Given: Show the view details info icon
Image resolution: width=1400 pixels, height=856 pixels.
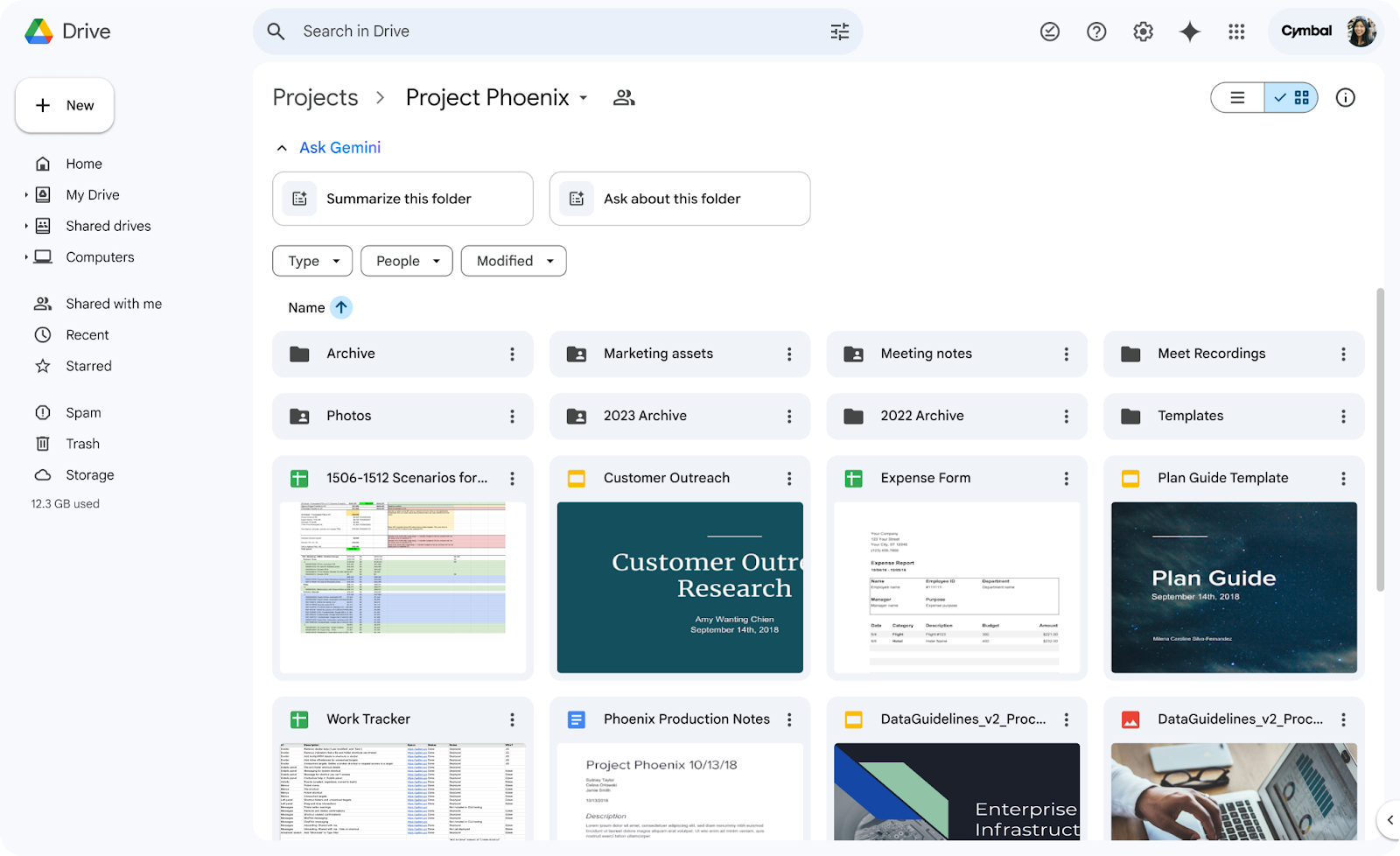Looking at the screenshot, I should coord(1345,97).
